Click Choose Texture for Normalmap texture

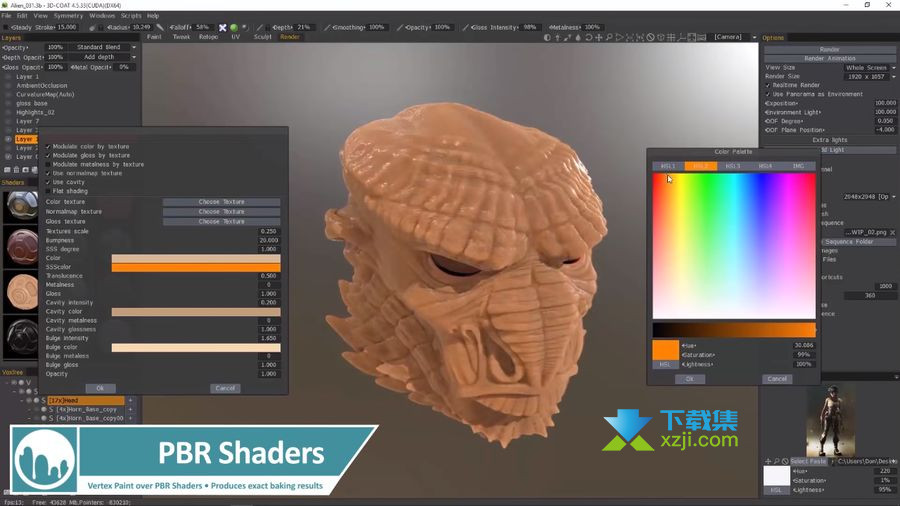pos(222,212)
